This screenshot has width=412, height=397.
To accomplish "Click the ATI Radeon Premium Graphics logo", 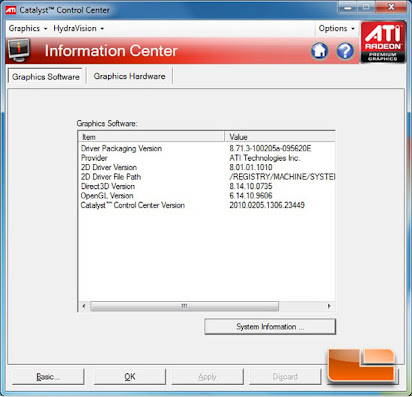I will tap(383, 42).
